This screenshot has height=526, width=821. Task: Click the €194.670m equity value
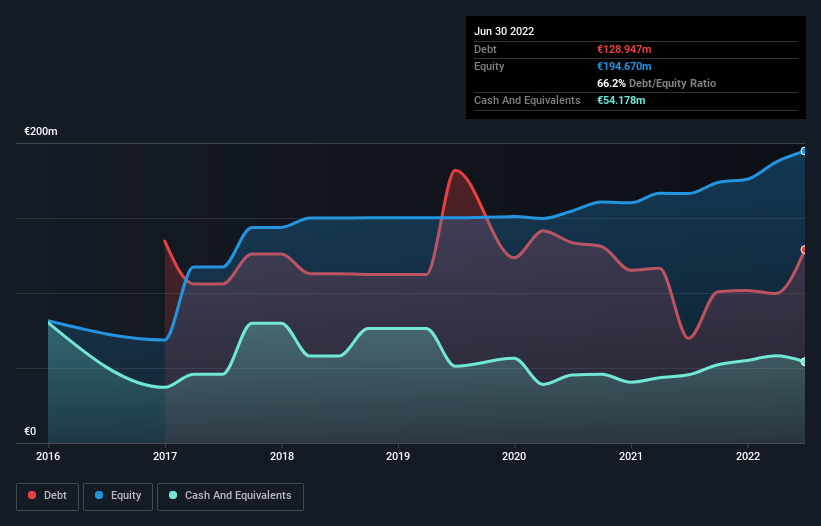click(x=624, y=66)
